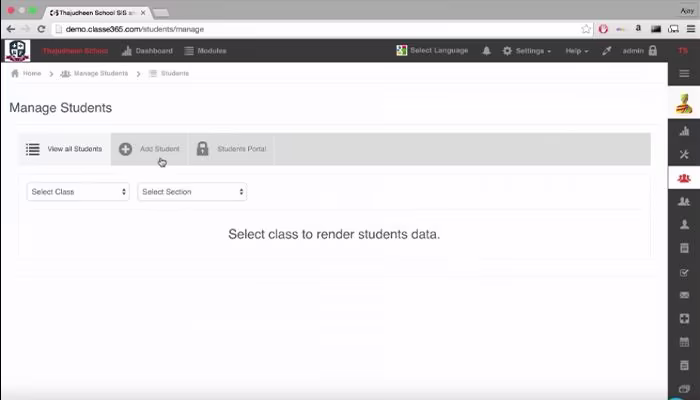The width and height of the screenshot is (700, 400).
Task: Open a new browser tab
Action: point(161,13)
